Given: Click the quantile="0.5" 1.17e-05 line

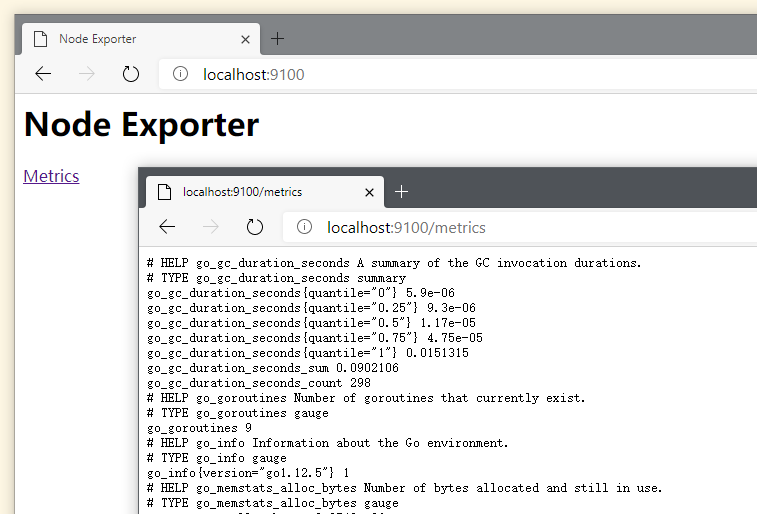Looking at the screenshot, I should 311,323.
